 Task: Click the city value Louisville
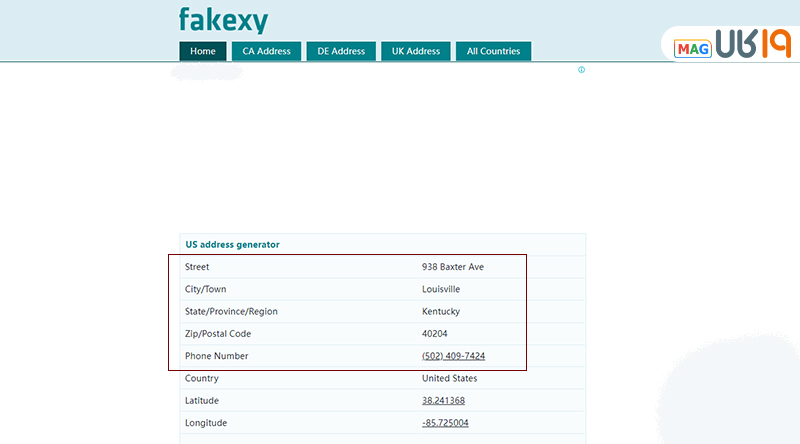(x=441, y=289)
